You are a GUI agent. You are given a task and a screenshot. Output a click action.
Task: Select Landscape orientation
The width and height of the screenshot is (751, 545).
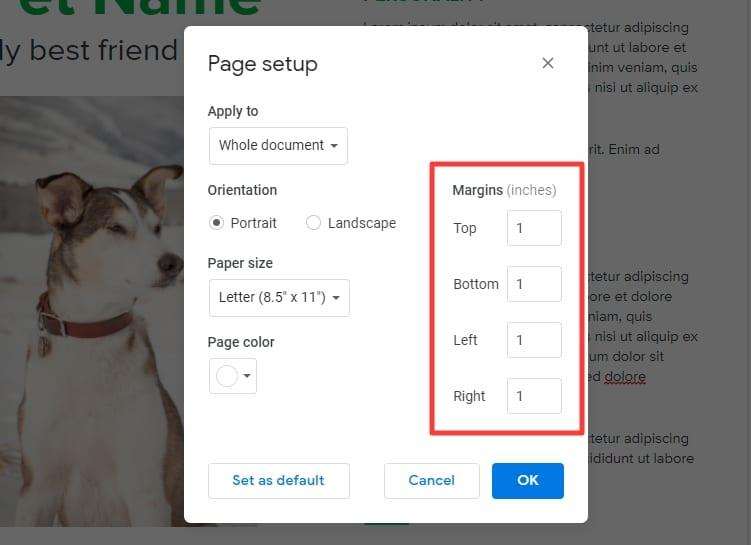coord(313,223)
